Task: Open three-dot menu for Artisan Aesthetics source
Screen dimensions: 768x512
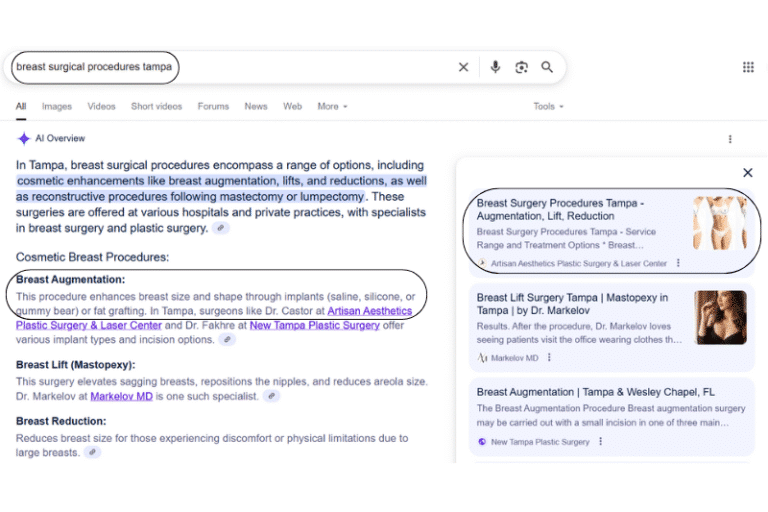Action: tap(678, 263)
